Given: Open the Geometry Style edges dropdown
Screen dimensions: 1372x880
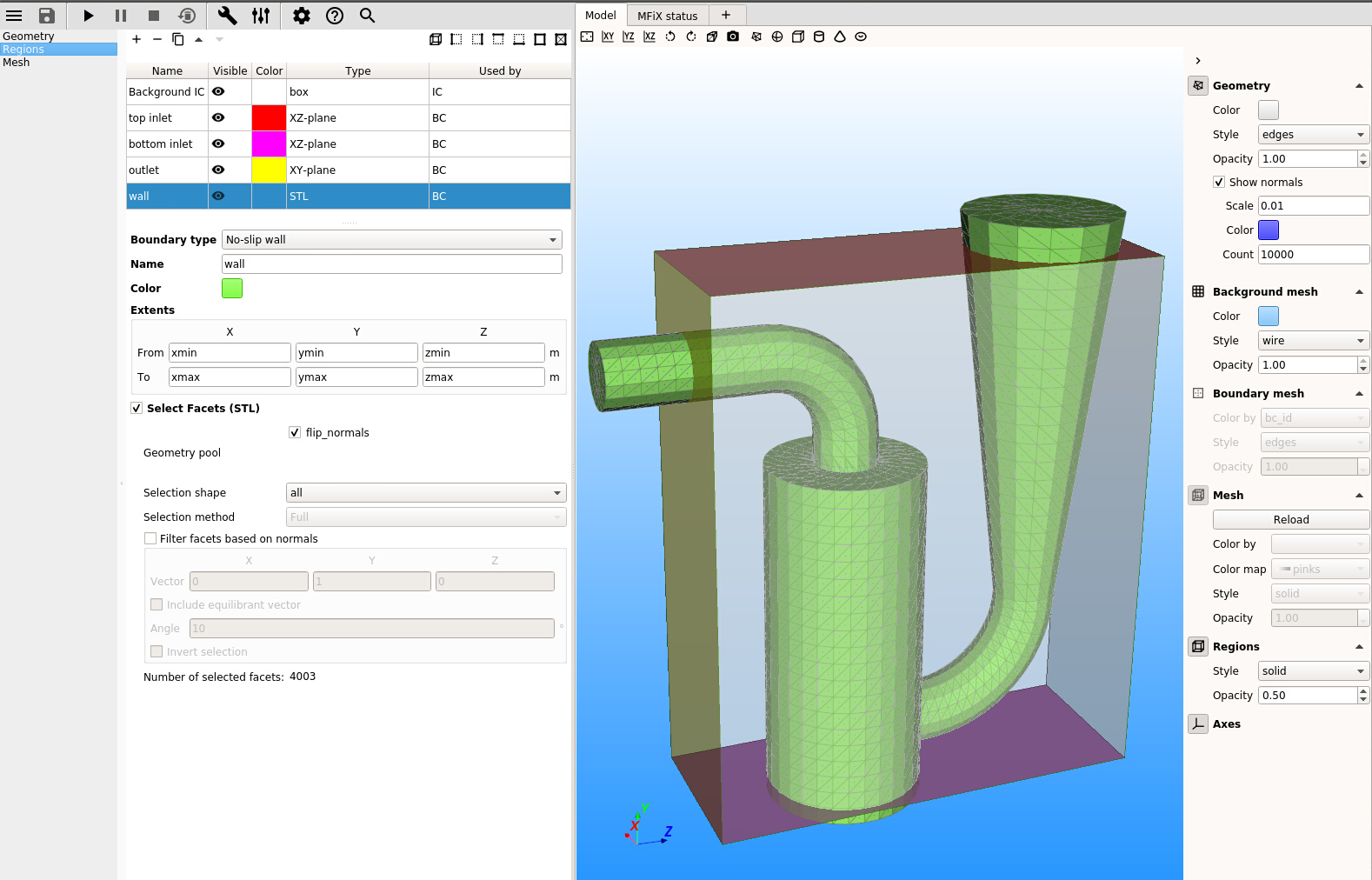Looking at the screenshot, I should 1313,134.
